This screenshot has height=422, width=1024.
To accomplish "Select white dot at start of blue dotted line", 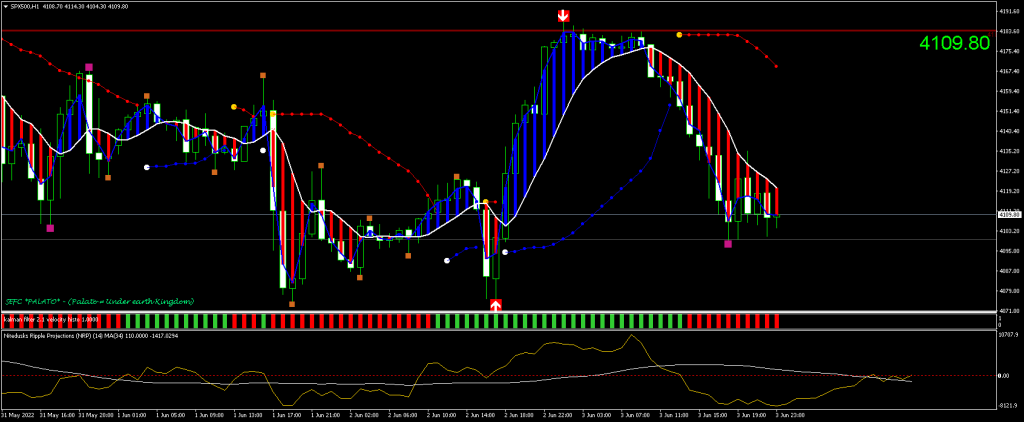I will [x=146, y=167].
